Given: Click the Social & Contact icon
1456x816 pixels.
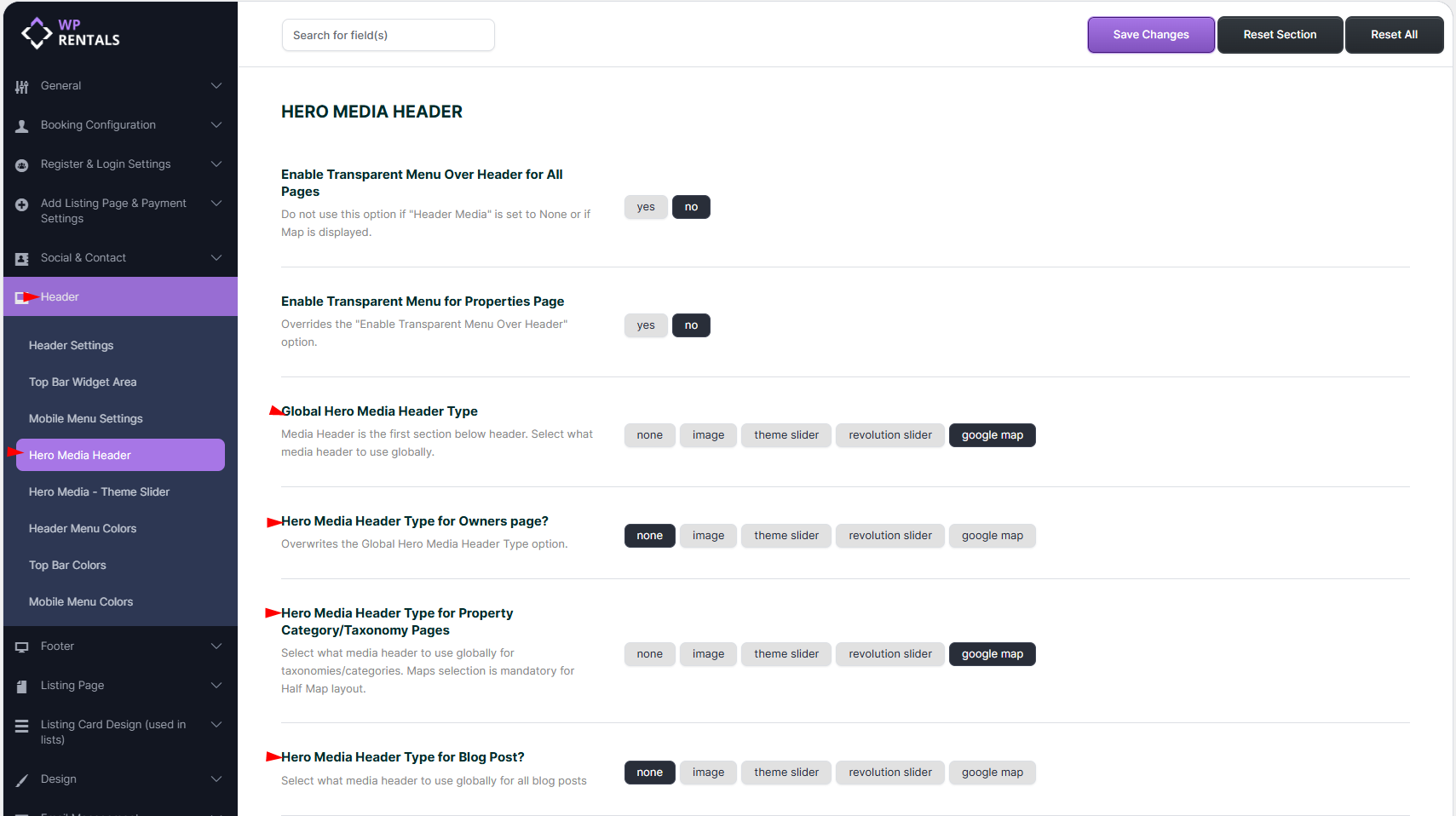Looking at the screenshot, I should pyautogui.click(x=22, y=259).
